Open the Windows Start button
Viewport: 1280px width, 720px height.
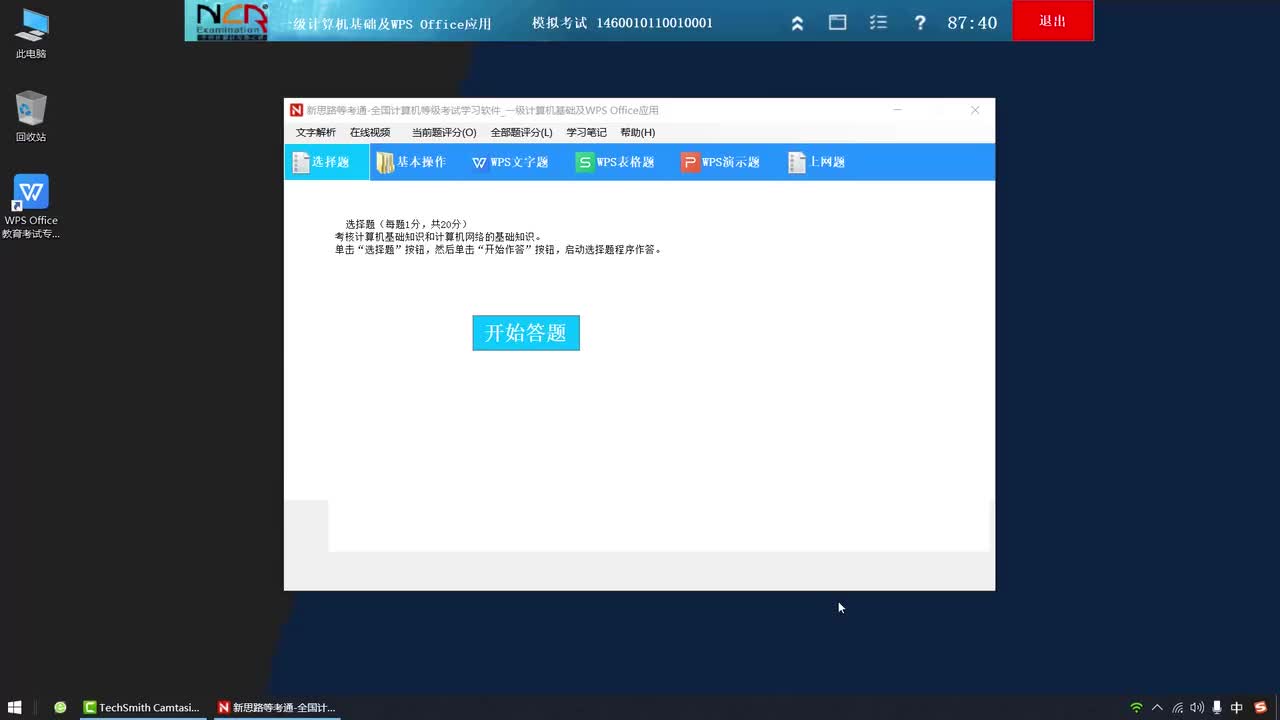pos(14,707)
